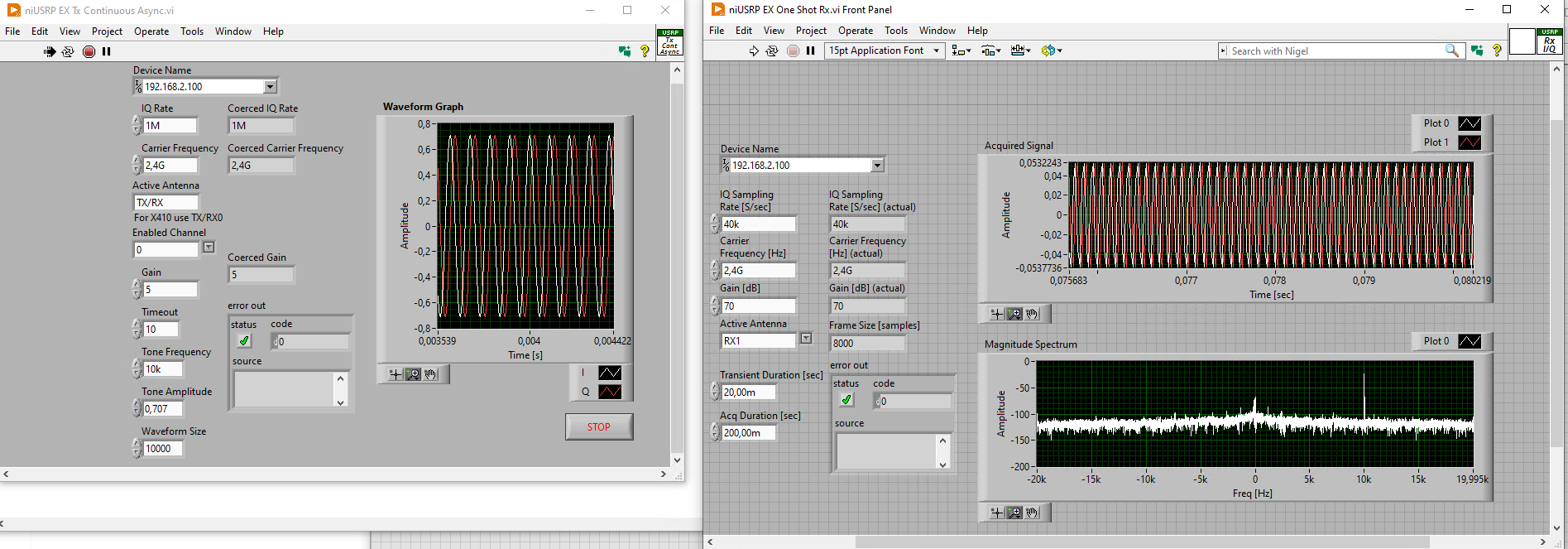Open Project menu in Rx window
1568x549 pixels.
(x=811, y=31)
